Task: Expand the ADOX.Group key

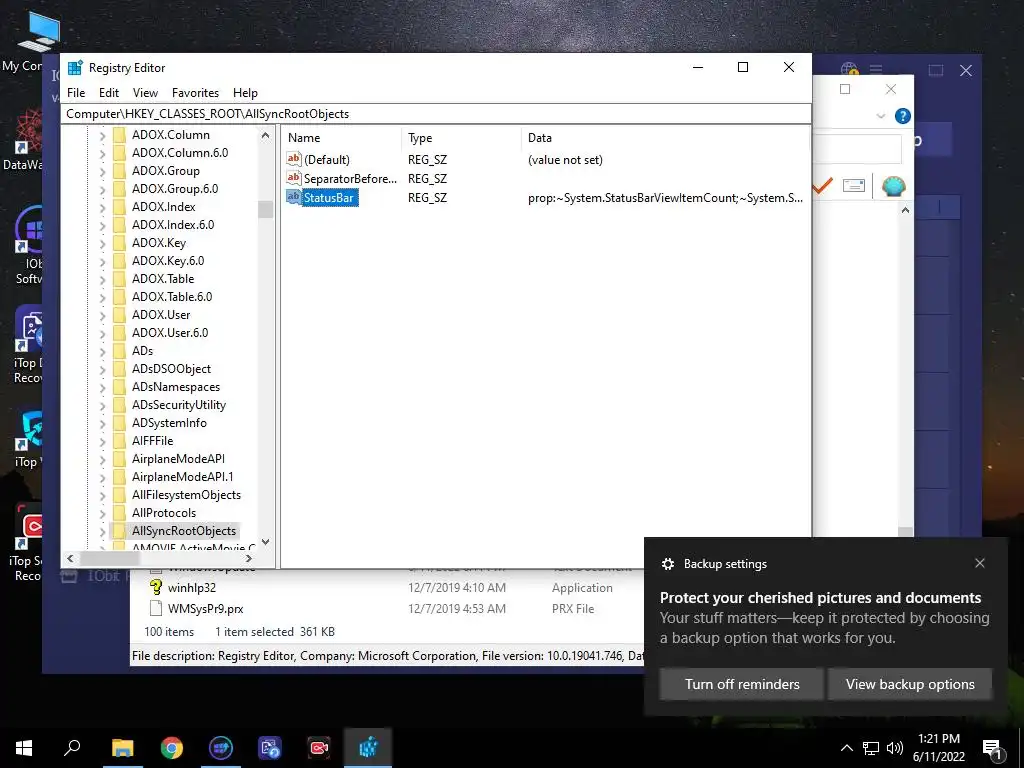Action: 103,172
